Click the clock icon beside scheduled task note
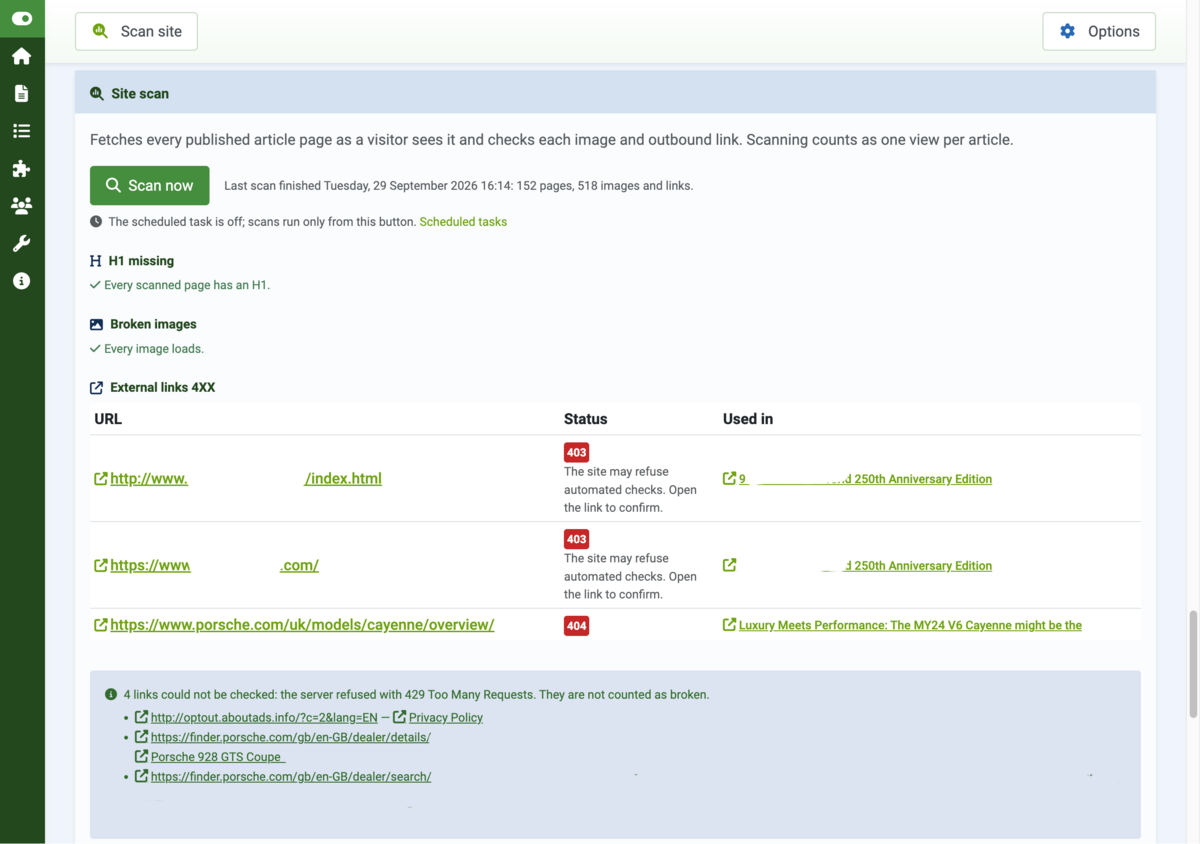 (x=96, y=222)
